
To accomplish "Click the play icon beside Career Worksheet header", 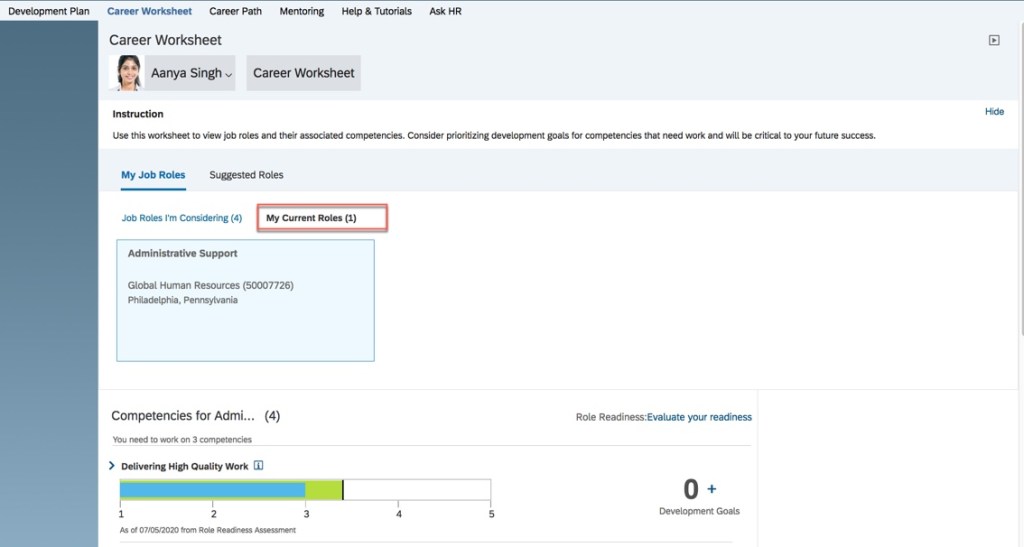I will tap(993, 41).
